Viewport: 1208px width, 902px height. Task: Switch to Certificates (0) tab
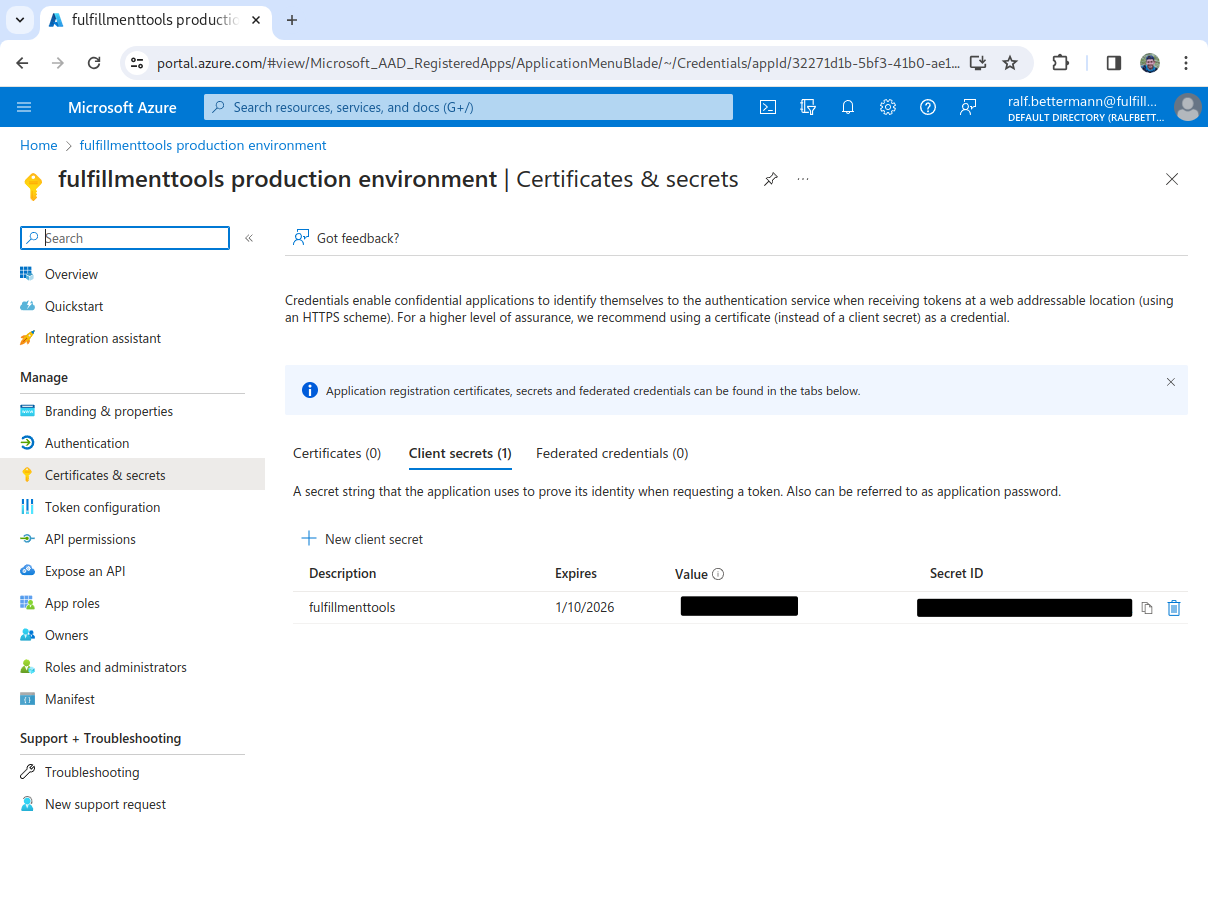tap(337, 453)
